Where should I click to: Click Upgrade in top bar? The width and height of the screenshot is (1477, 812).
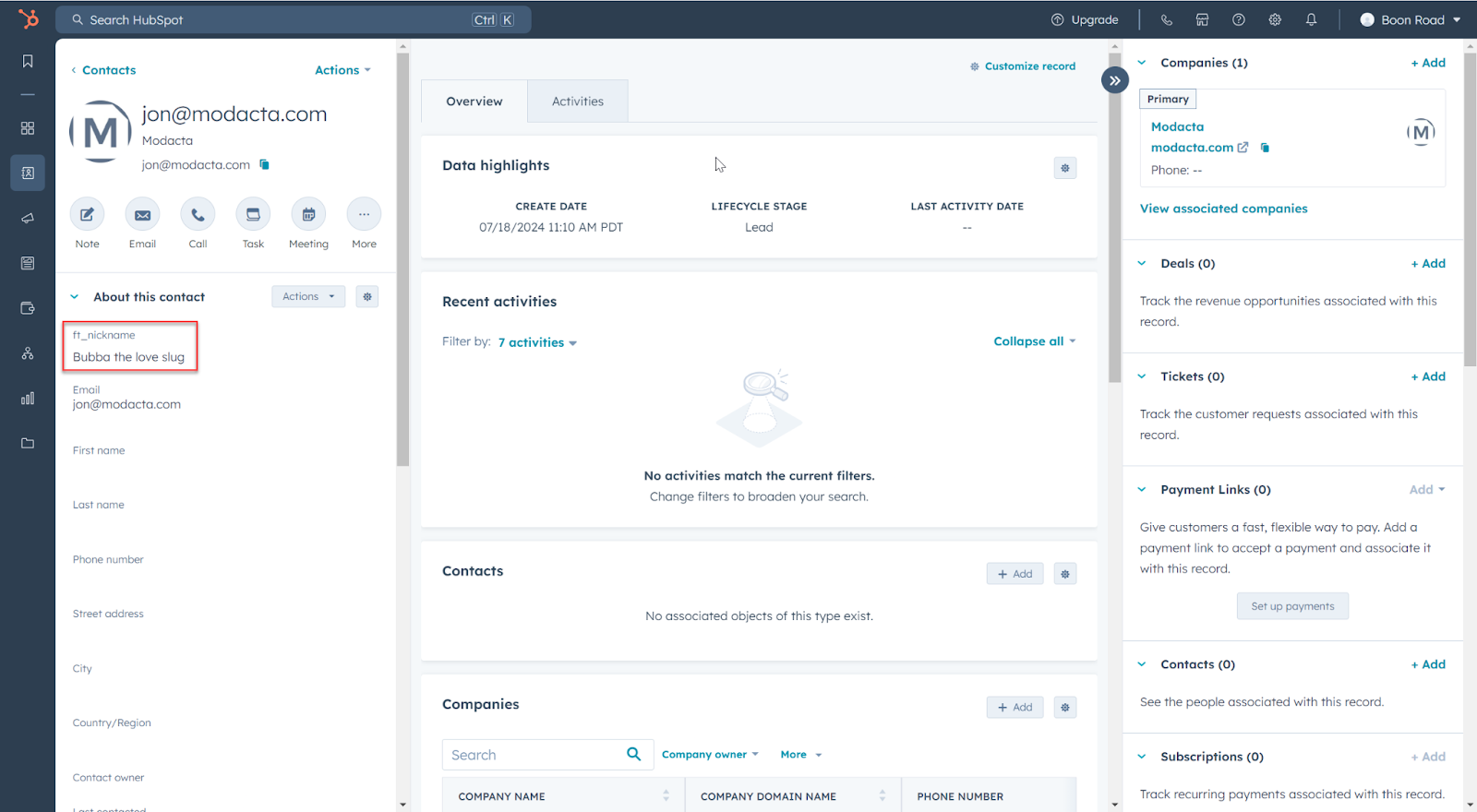tap(1085, 19)
